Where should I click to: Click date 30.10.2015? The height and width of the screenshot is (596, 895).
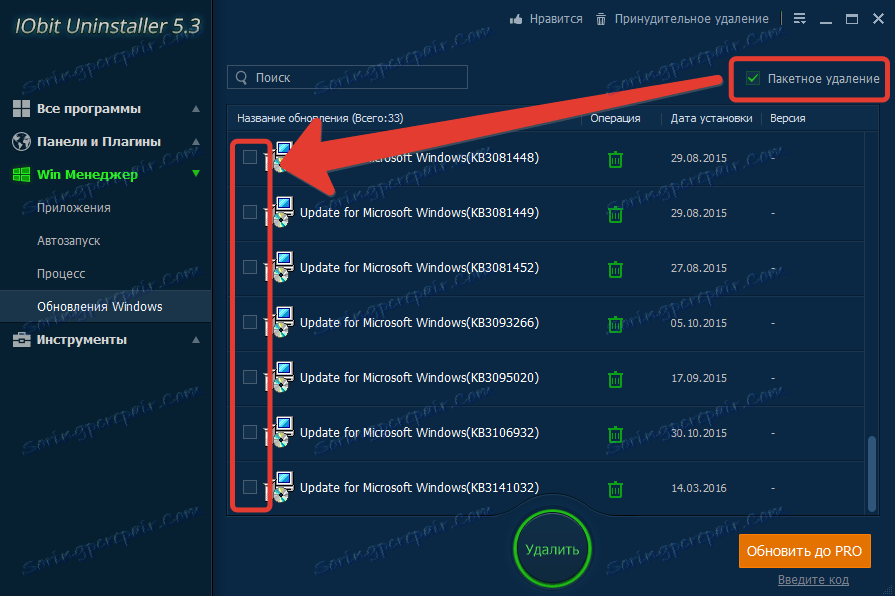[699, 433]
